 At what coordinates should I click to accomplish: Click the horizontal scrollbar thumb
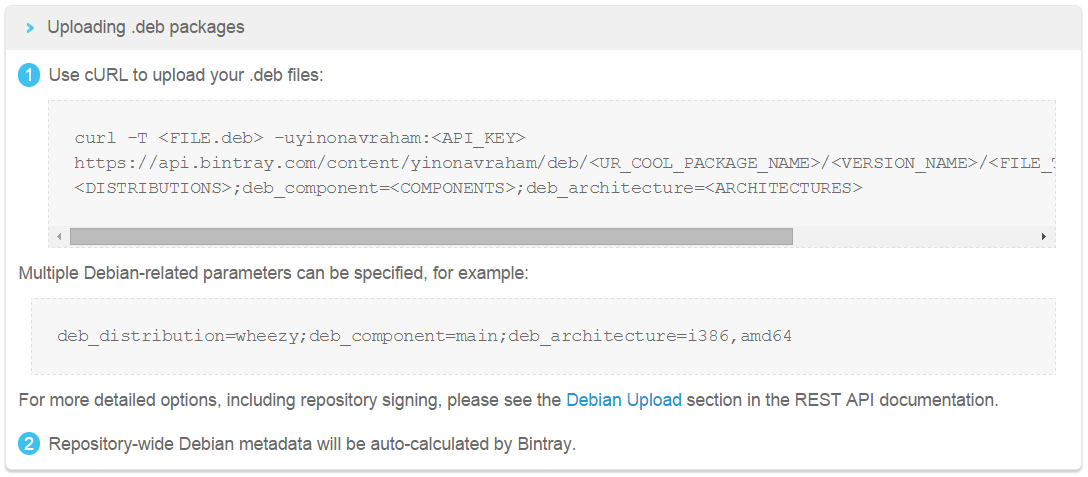[x=430, y=236]
